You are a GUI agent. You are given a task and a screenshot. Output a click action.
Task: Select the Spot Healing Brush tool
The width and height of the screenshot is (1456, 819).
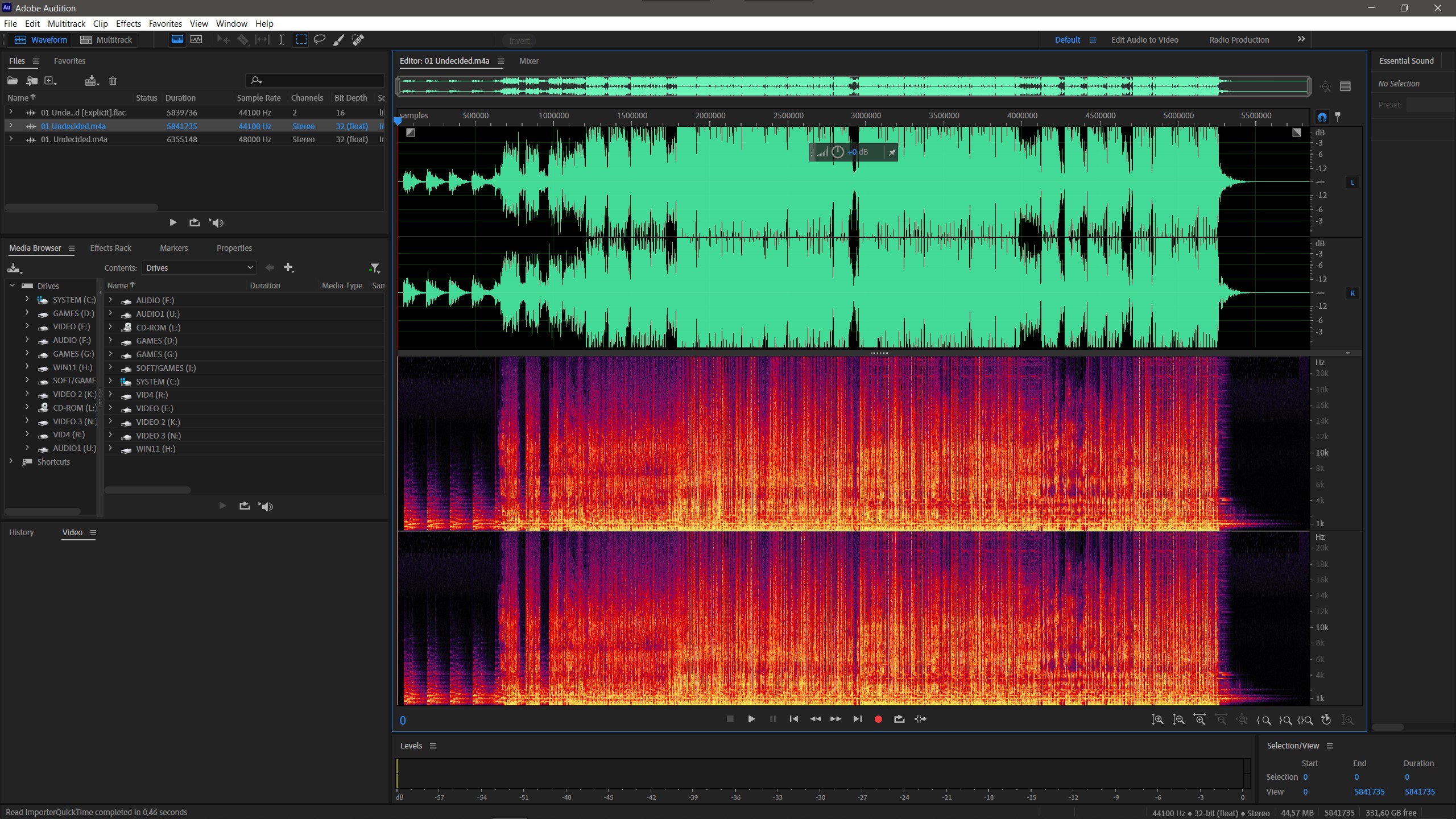click(358, 40)
